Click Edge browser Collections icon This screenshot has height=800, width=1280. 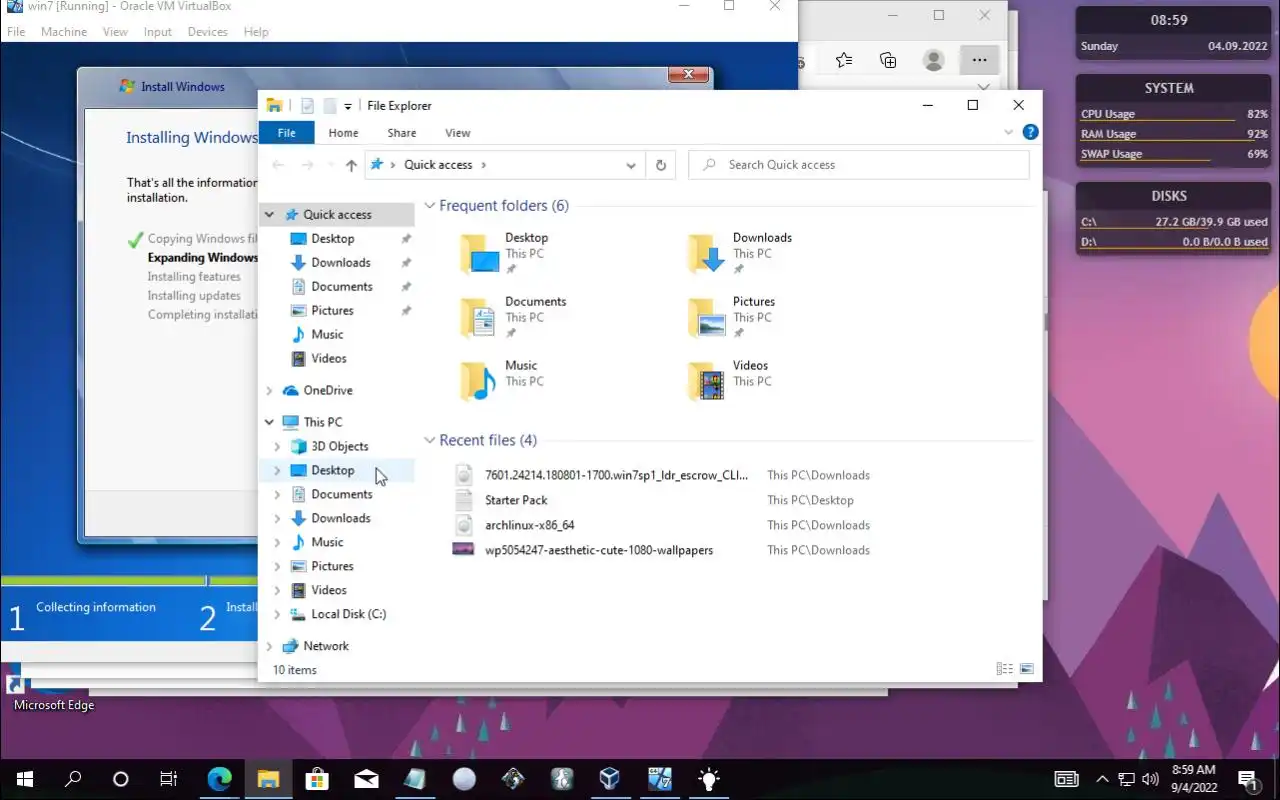pyautogui.click(x=888, y=60)
